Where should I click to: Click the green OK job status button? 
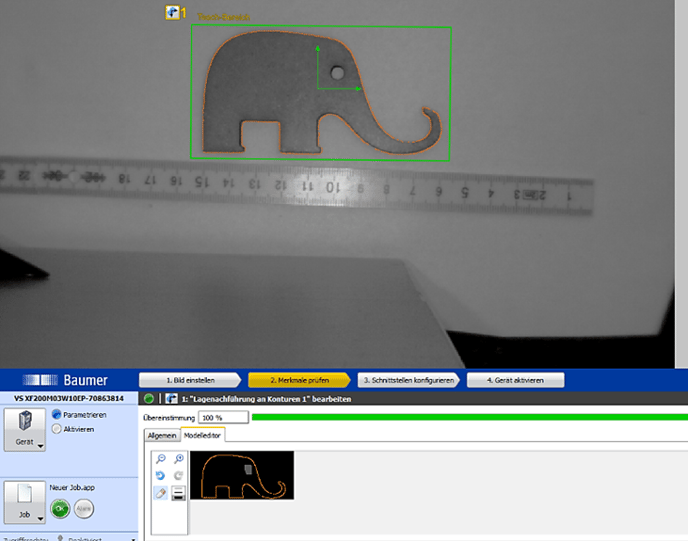[60, 507]
